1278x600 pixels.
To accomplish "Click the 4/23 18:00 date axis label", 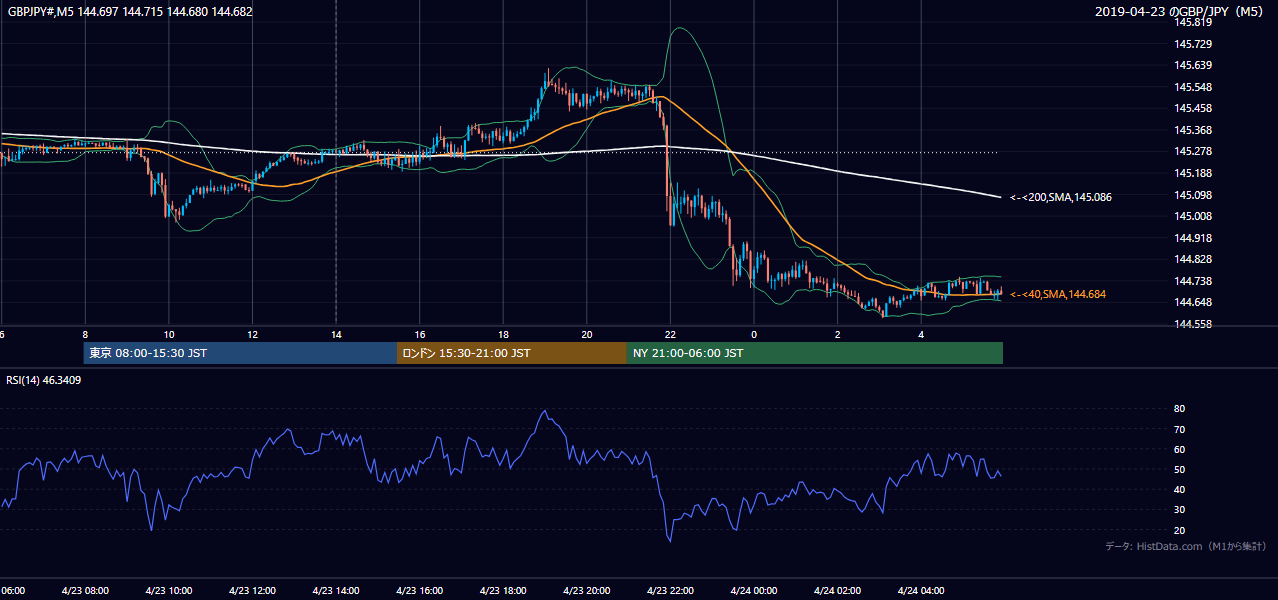I will click(503, 591).
